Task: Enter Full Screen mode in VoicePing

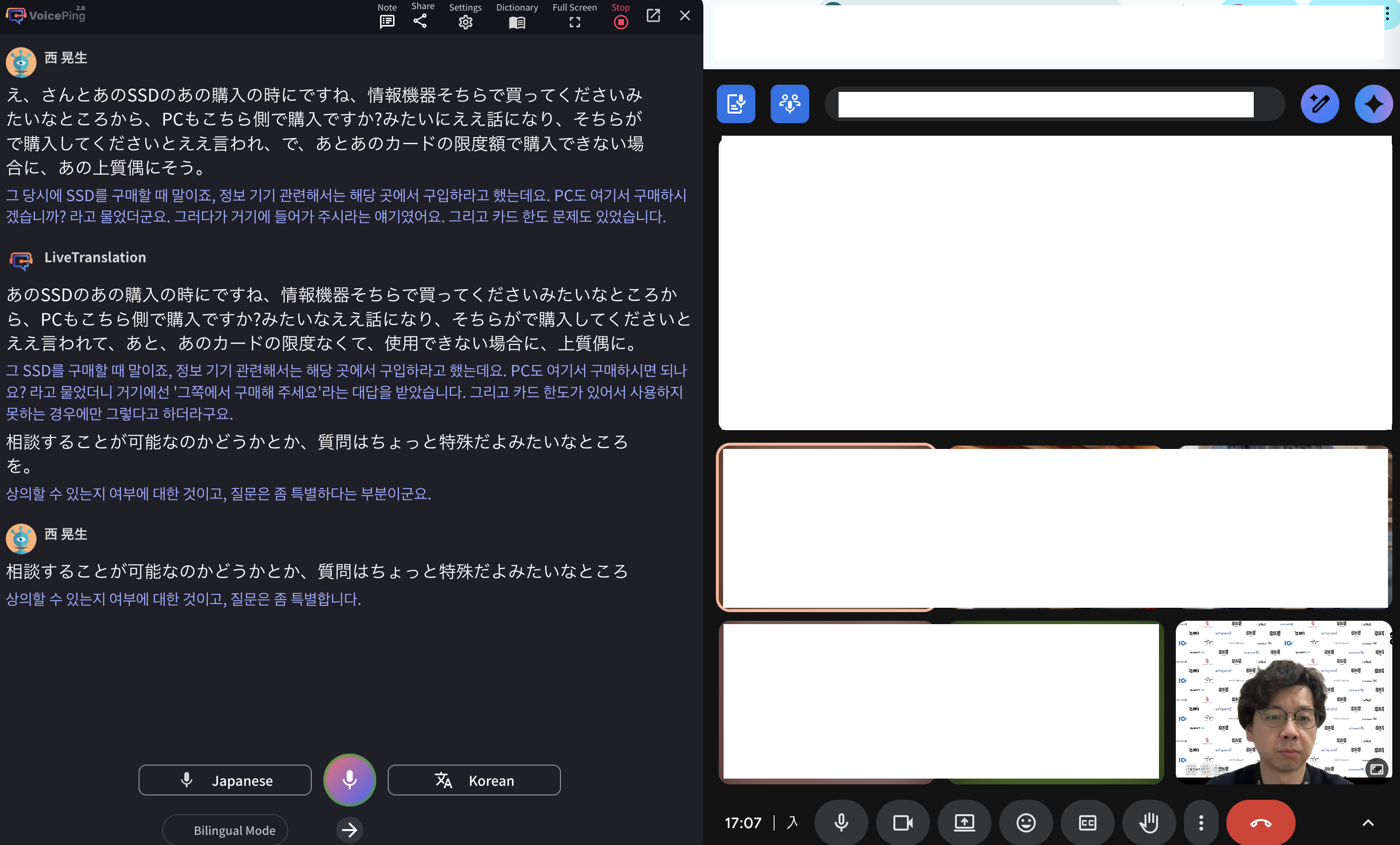Action: 574,22
